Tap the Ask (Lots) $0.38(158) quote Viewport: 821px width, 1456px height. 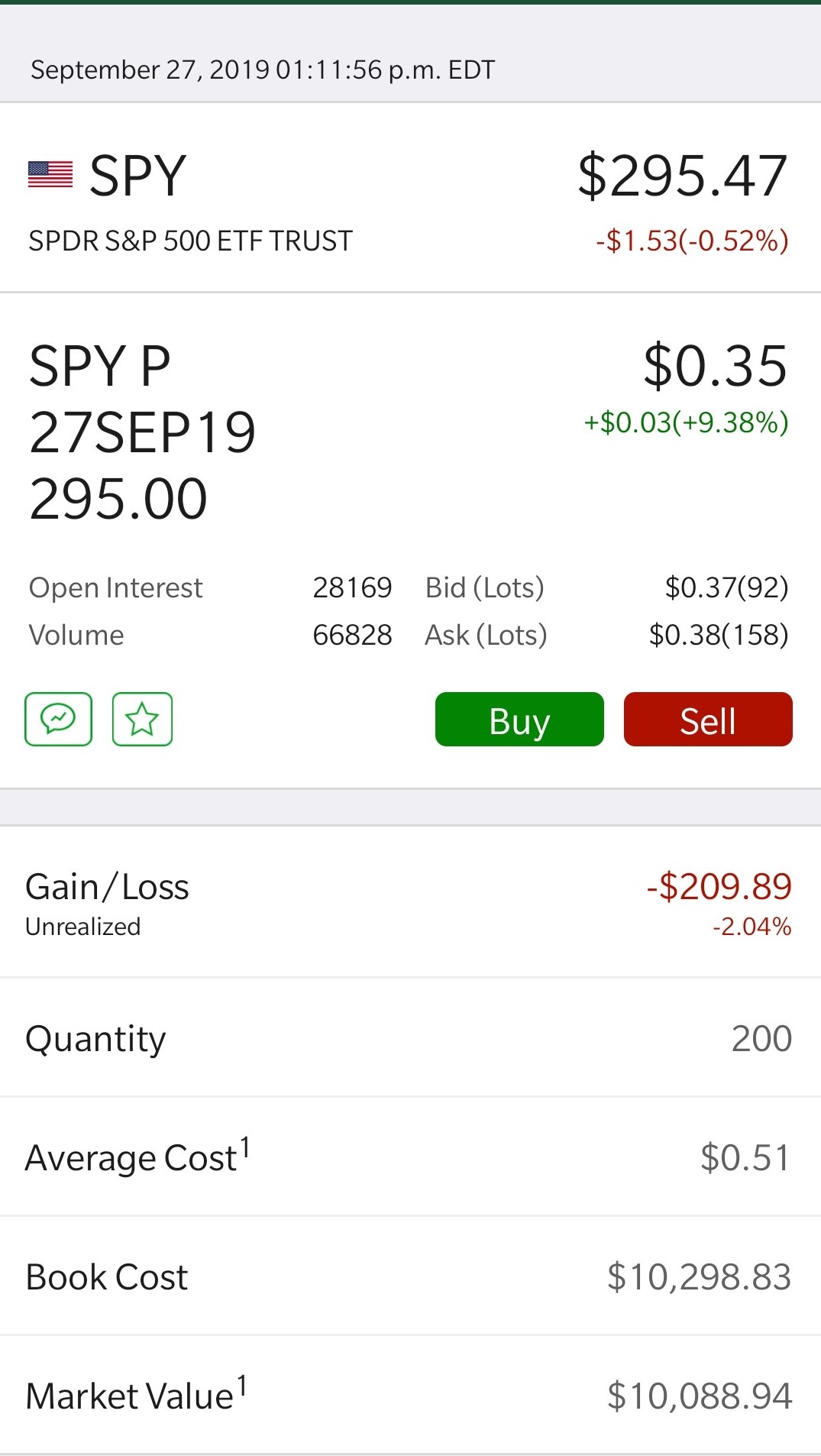tap(607, 635)
